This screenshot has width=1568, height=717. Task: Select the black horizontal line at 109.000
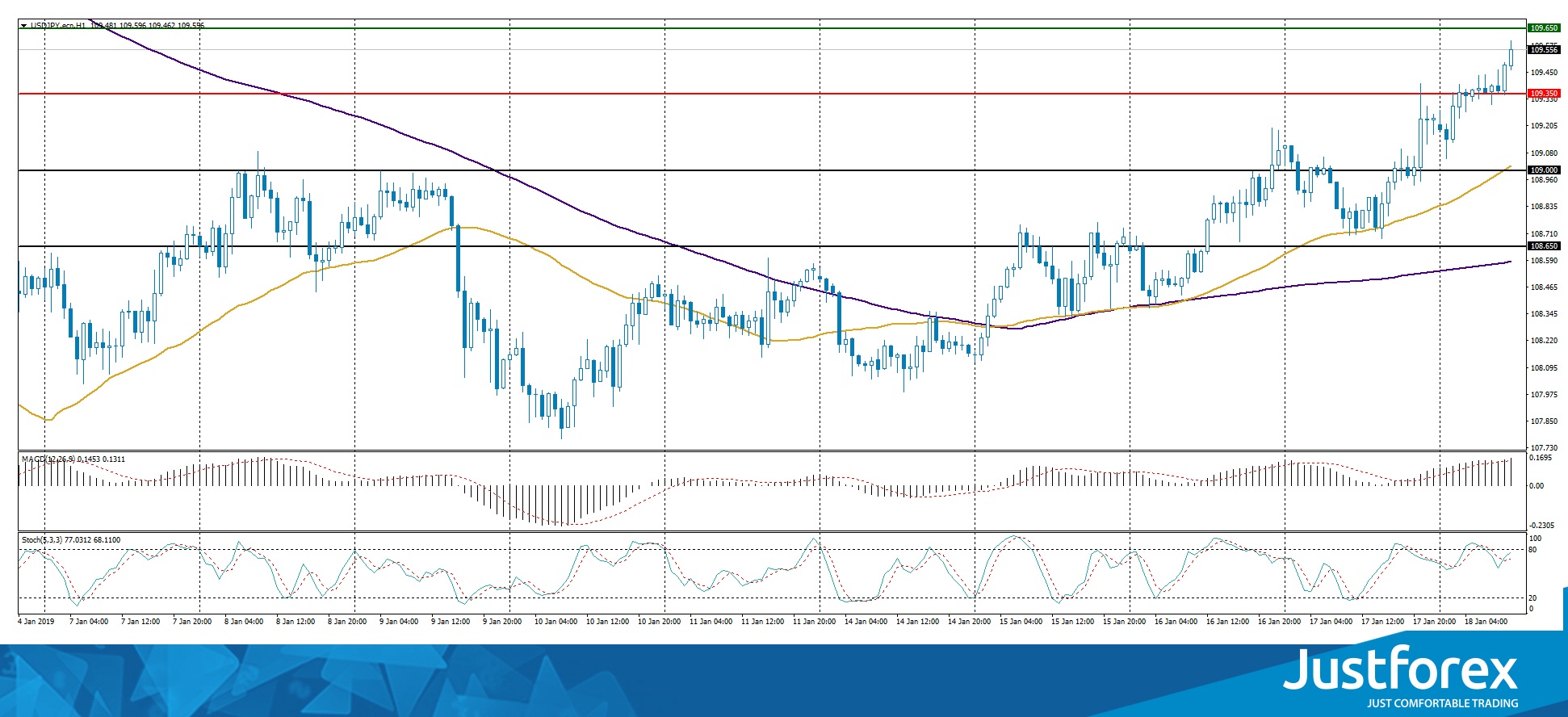(x=773, y=170)
